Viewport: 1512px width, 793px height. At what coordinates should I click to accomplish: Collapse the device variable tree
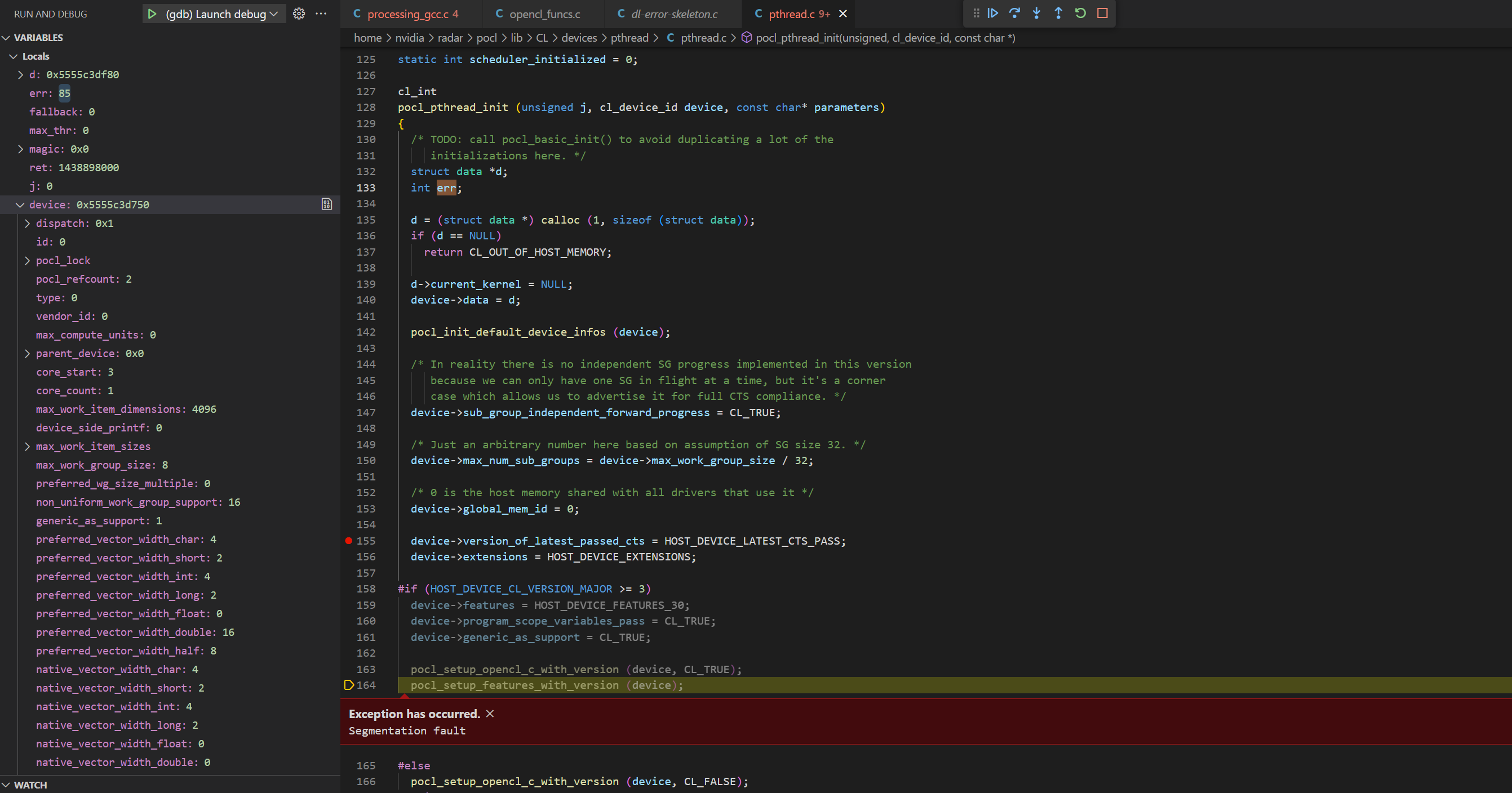click(20, 204)
